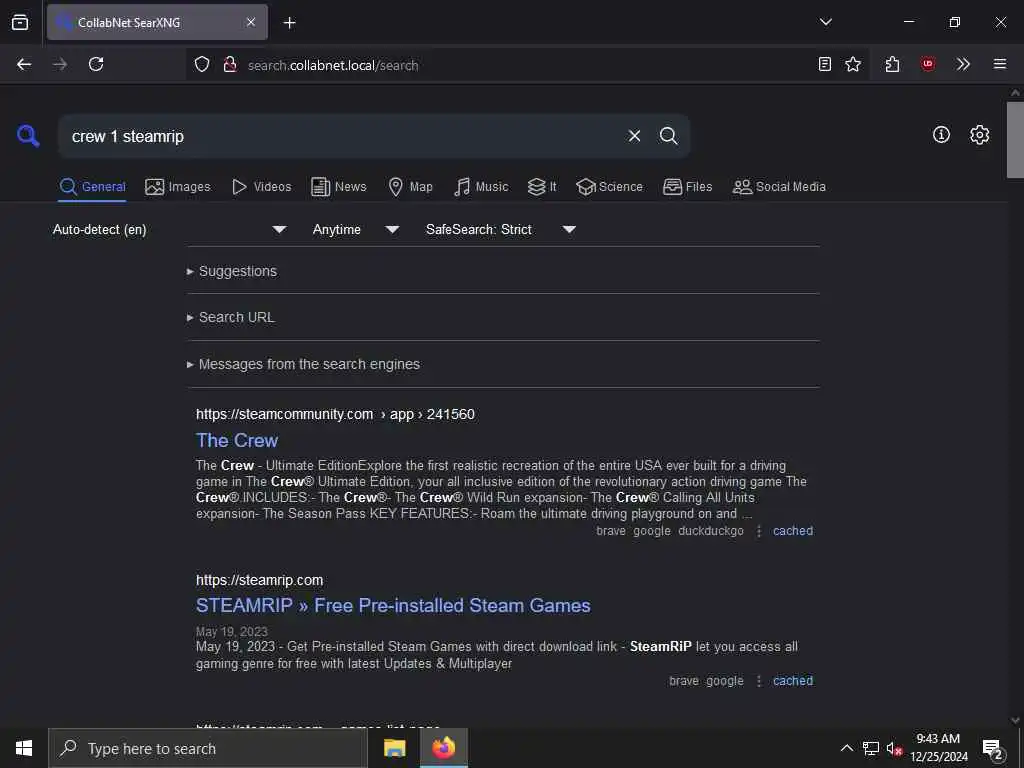Image resolution: width=1024 pixels, height=768 pixels.
Task: Switch to the News tab
Action: coord(338,187)
